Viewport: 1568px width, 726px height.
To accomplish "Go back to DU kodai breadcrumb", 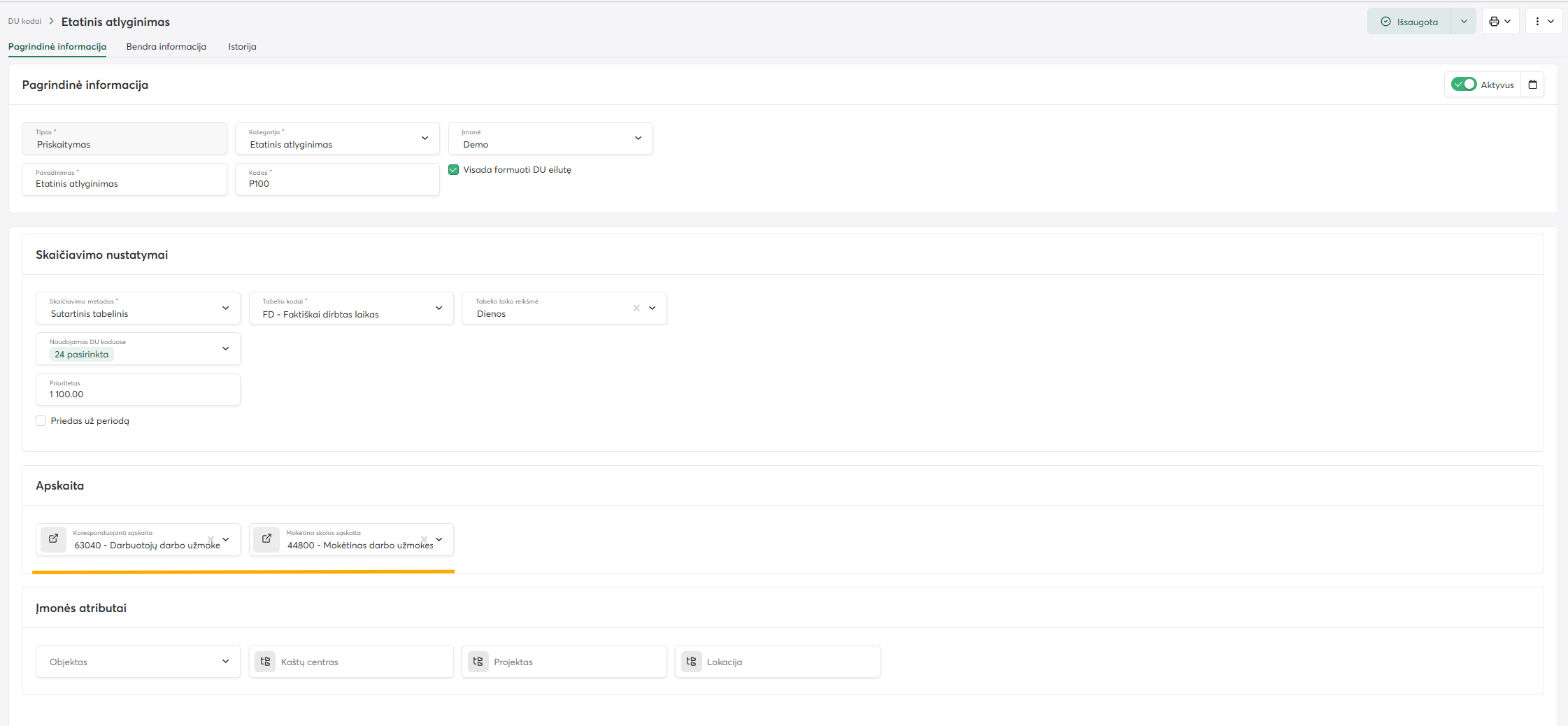I will pyautogui.click(x=24, y=21).
